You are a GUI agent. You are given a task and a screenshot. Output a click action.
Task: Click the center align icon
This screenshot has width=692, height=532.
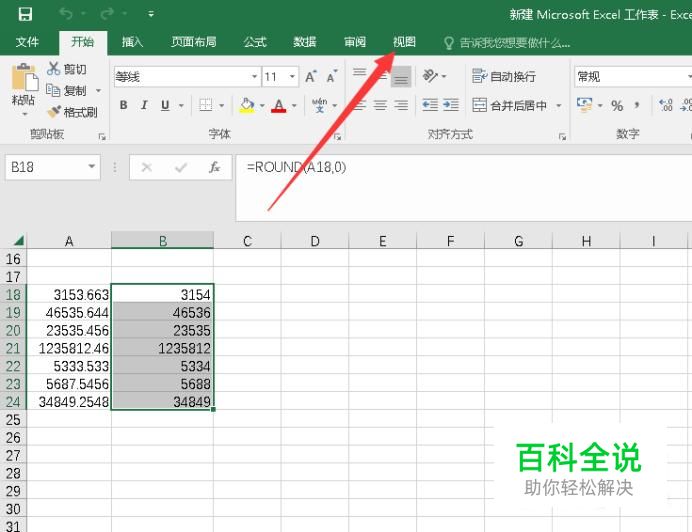[380, 106]
